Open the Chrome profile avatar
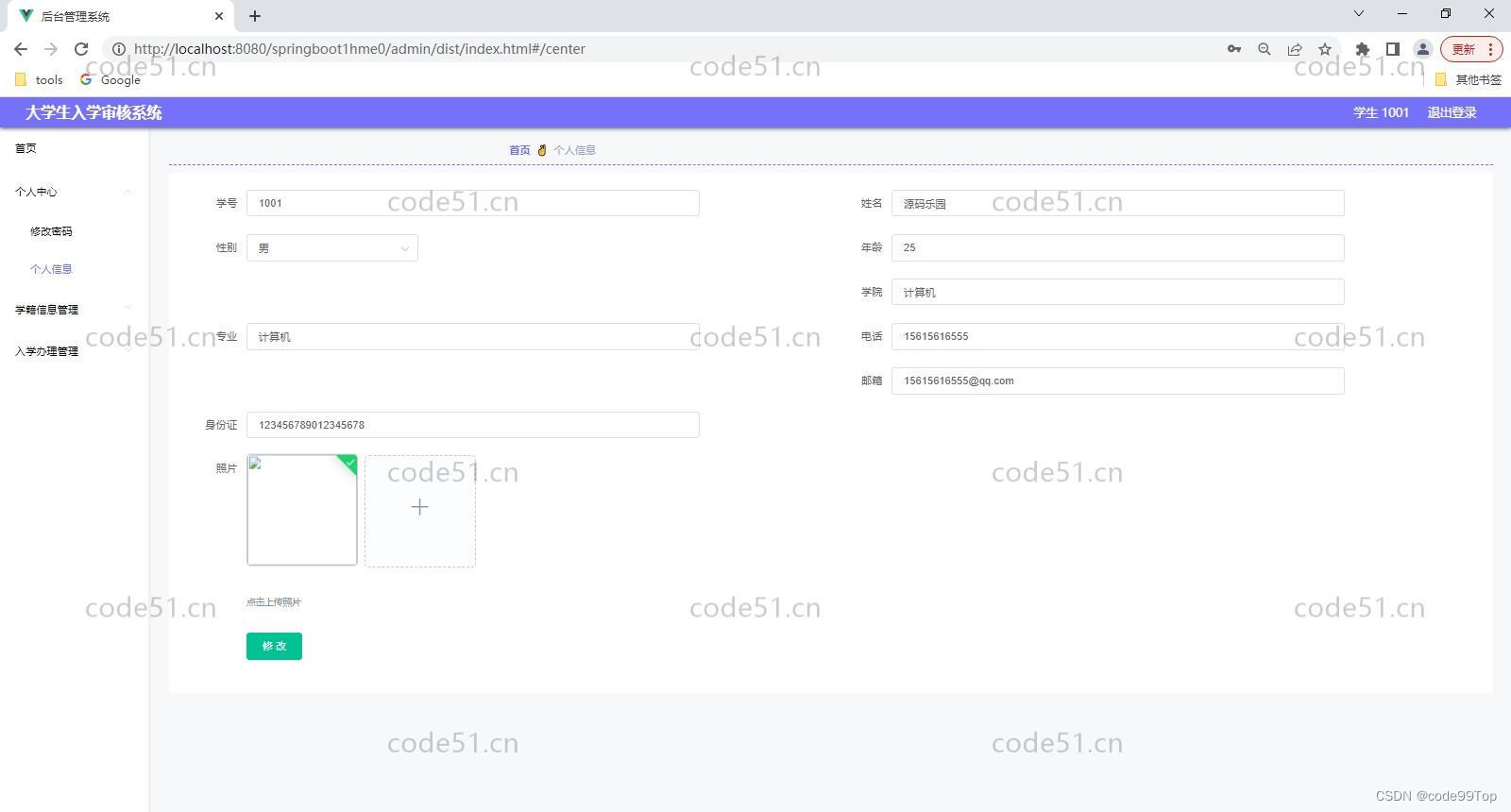 point(1422,49)
